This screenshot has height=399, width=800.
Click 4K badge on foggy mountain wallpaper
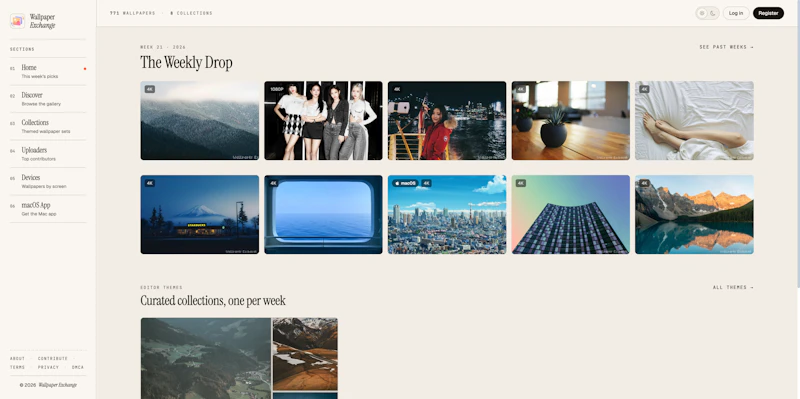point(149,89)
